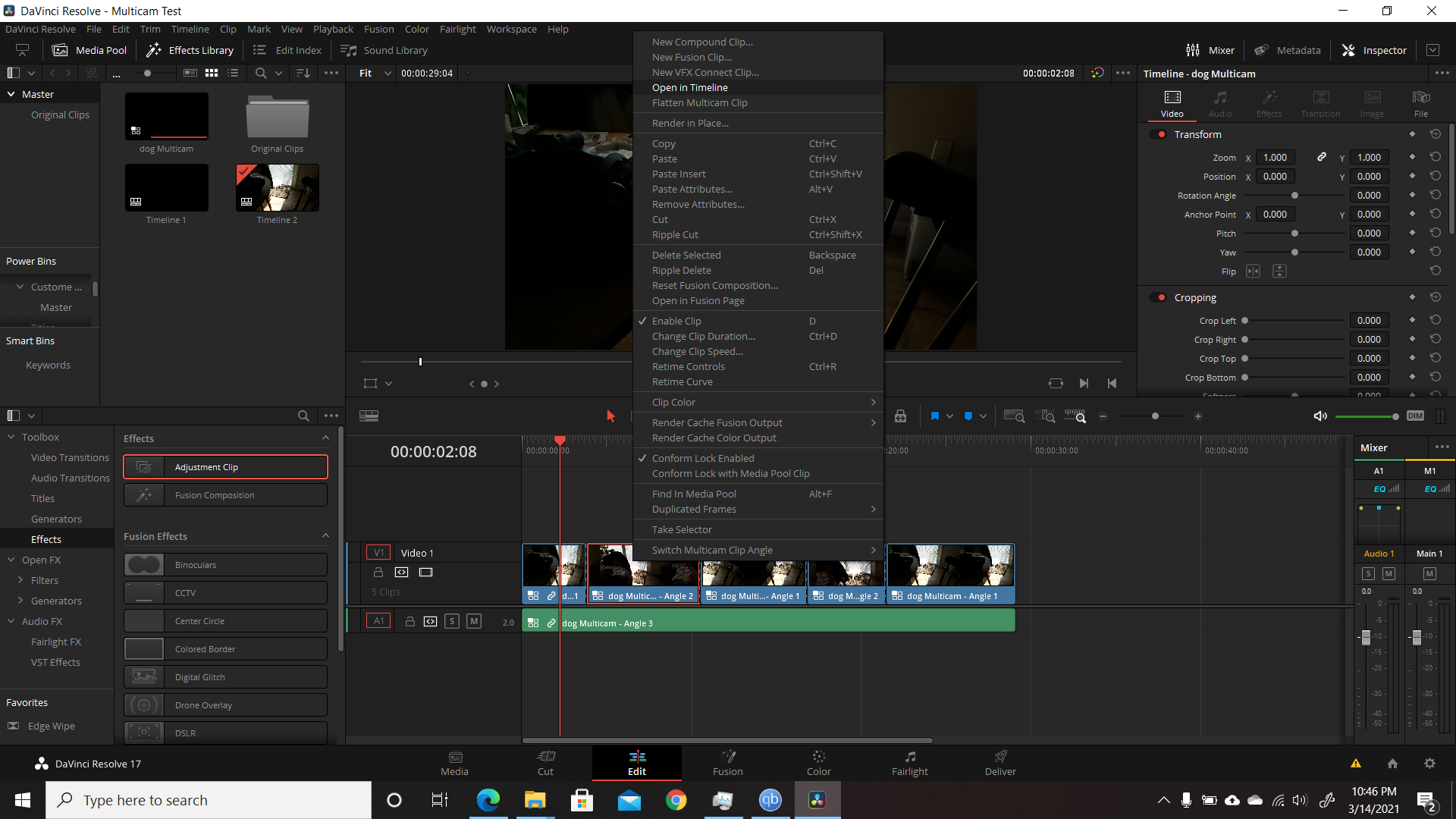1456x819 pixels.
Task: Click the timeline view options icon
Action: point(369,416)
